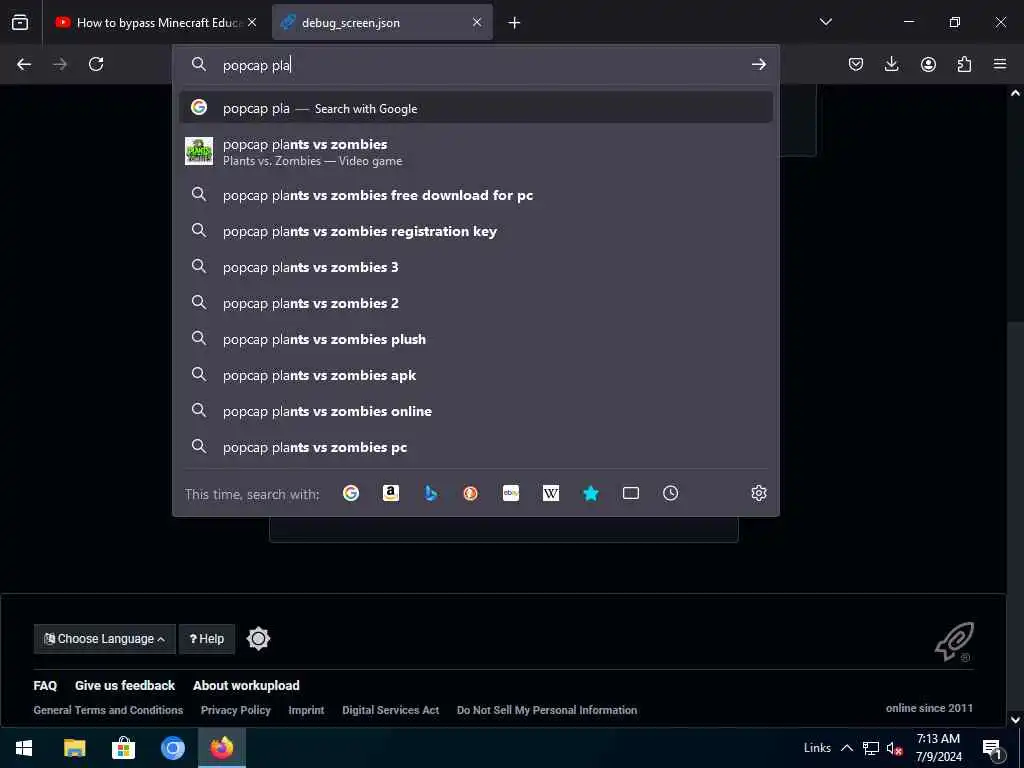Screen dimensions: 1024x768
Task: Close the Minecraft YouTube tab
Action: tap(252, 22)
